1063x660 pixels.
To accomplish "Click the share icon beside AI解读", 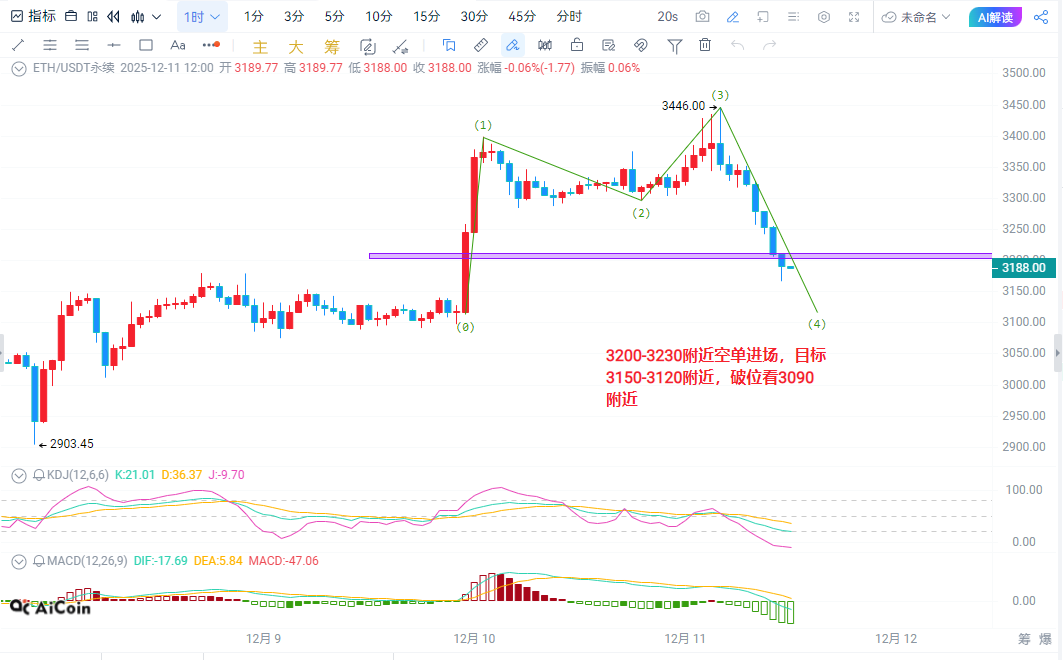I will coord(1039,17).
